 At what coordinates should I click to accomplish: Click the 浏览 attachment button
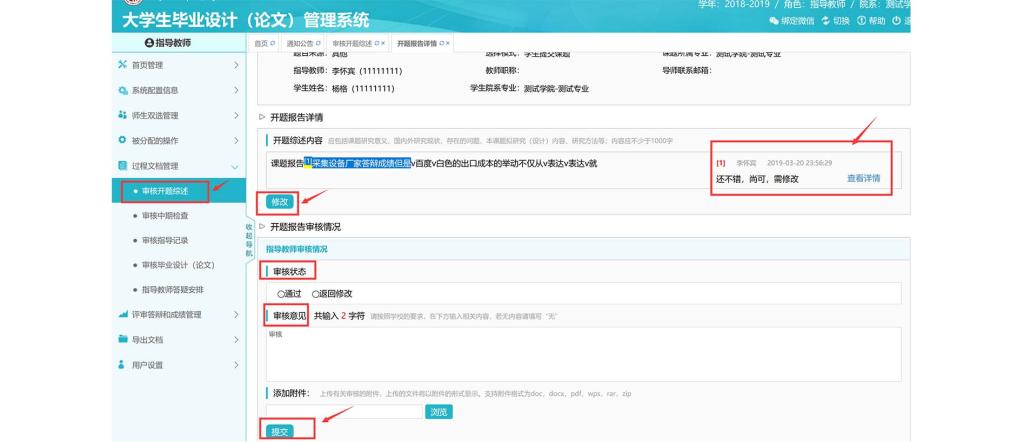tap(438, 411)
